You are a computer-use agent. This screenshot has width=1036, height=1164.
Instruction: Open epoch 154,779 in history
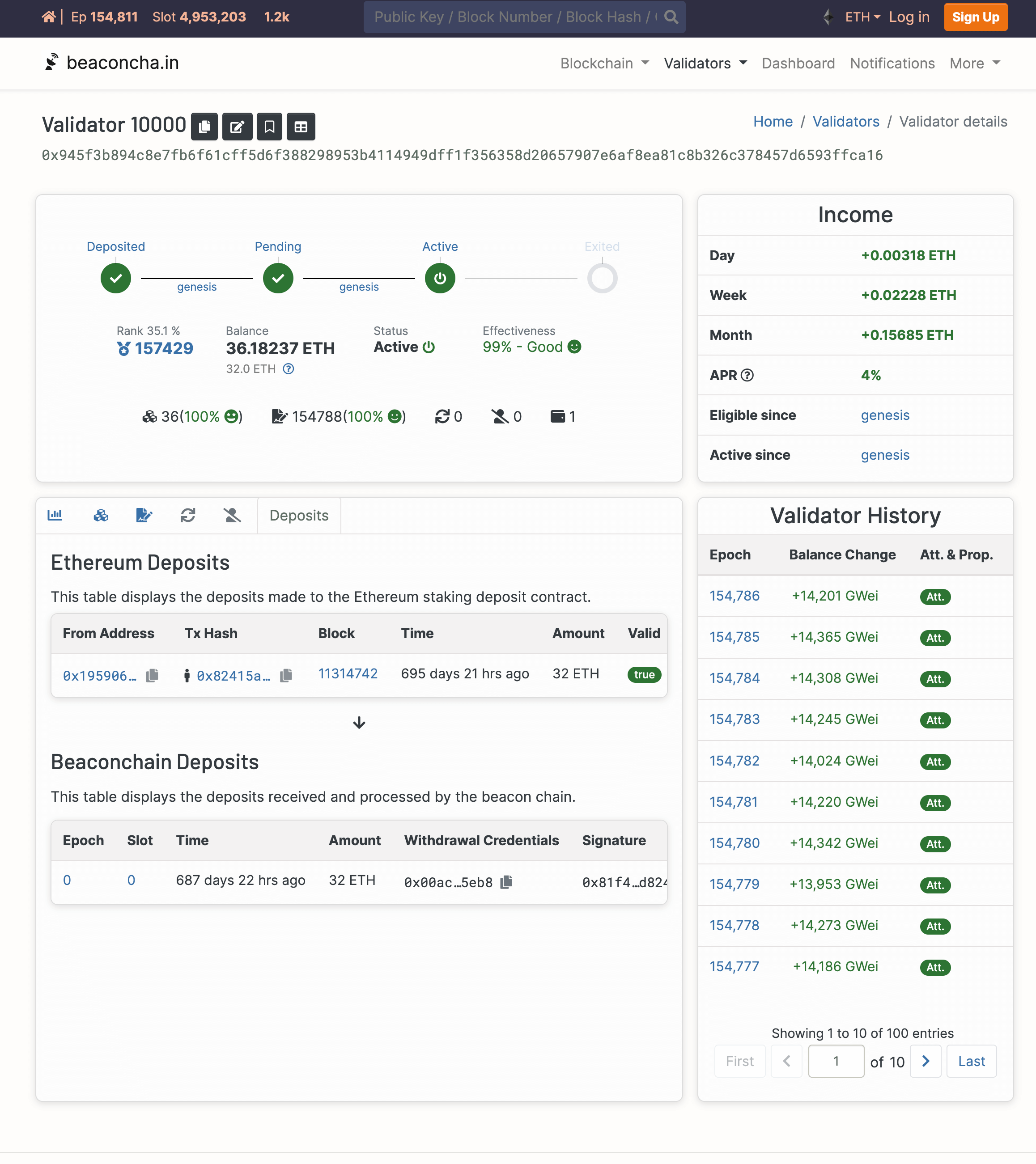[x=734, y=885]
